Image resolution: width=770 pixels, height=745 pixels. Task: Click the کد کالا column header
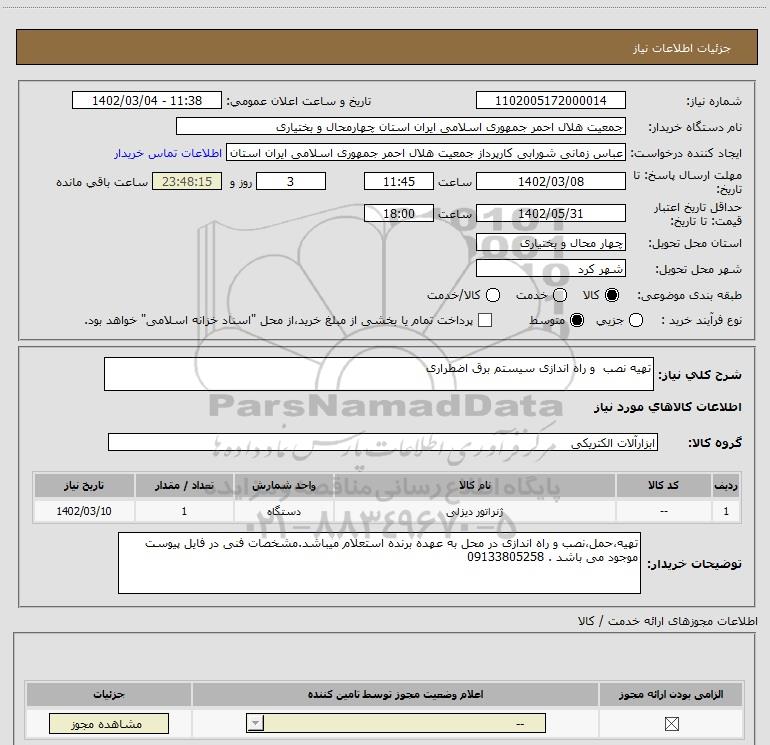pos(663,485)
